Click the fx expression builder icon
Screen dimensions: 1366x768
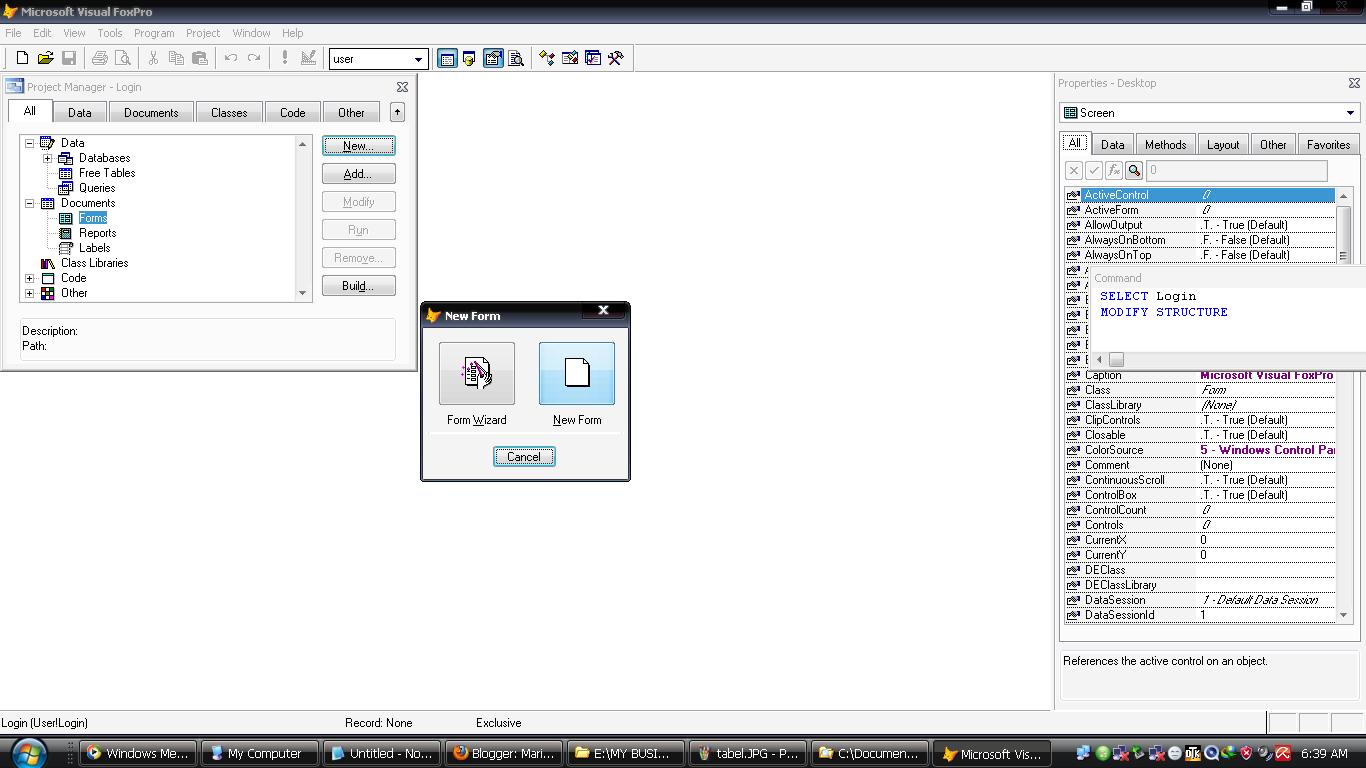coord(1114,171)
